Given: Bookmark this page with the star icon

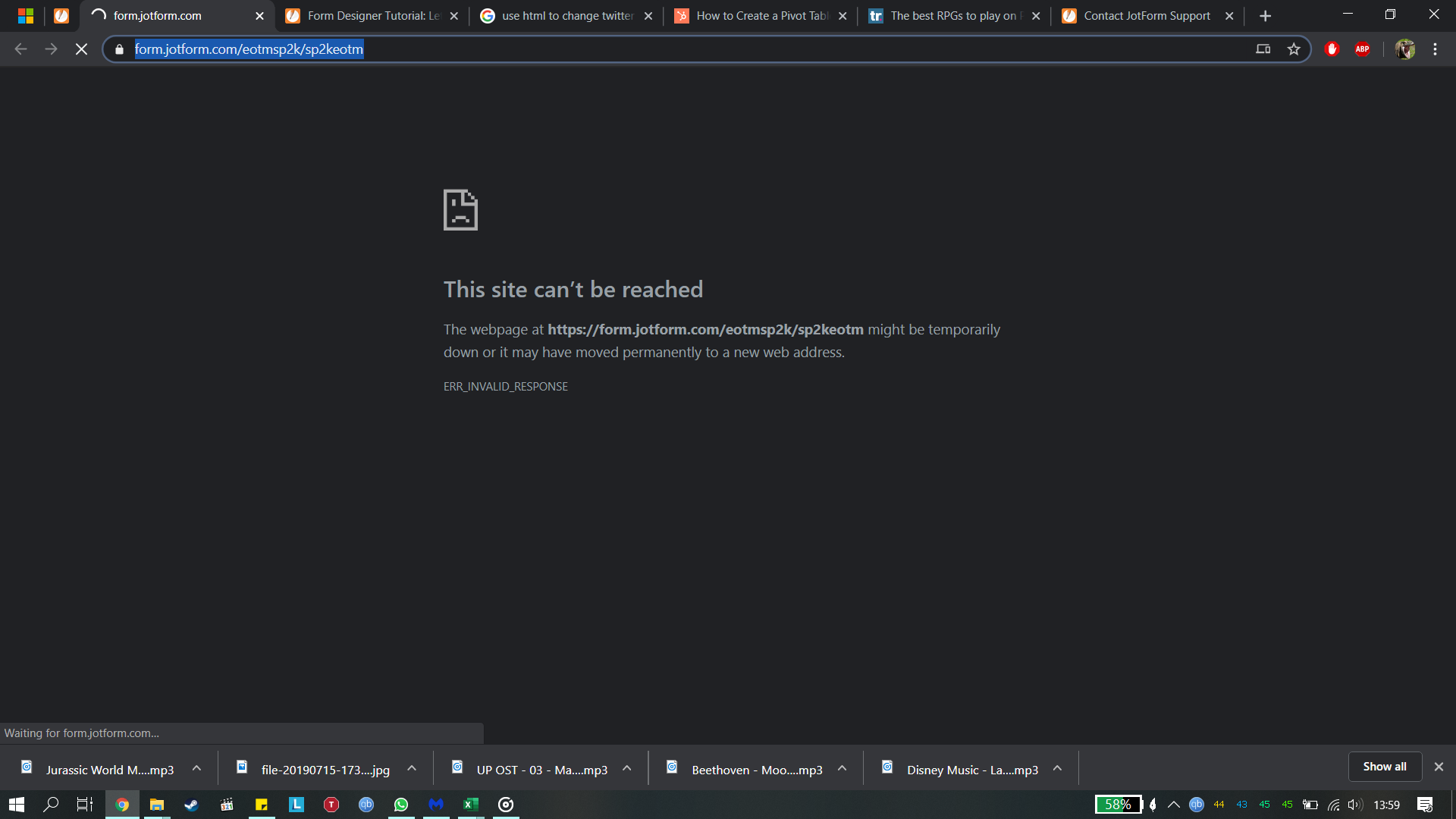Looking at the screenshot, I should point(1294,49).
